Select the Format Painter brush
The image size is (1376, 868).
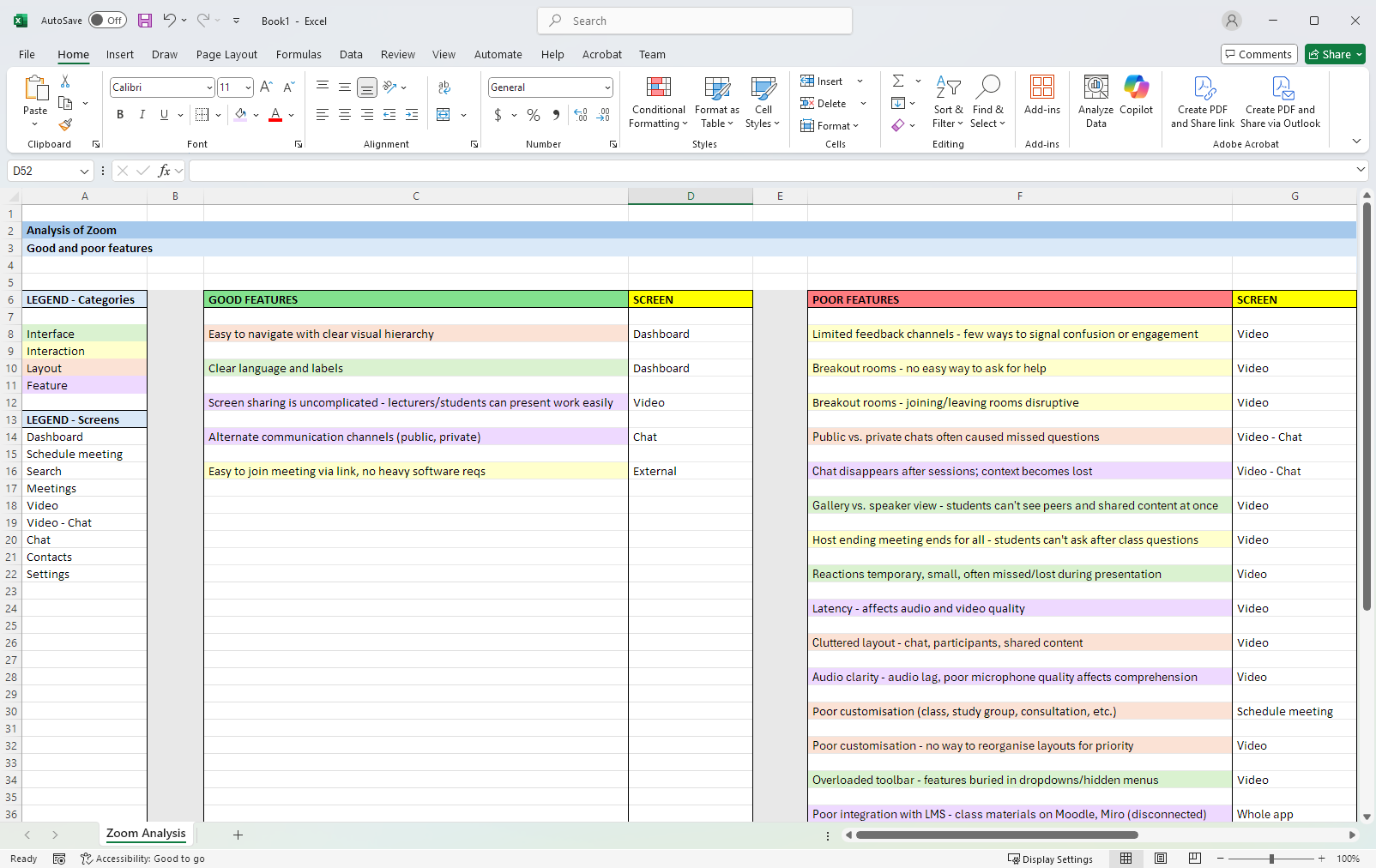coord(65,125)
